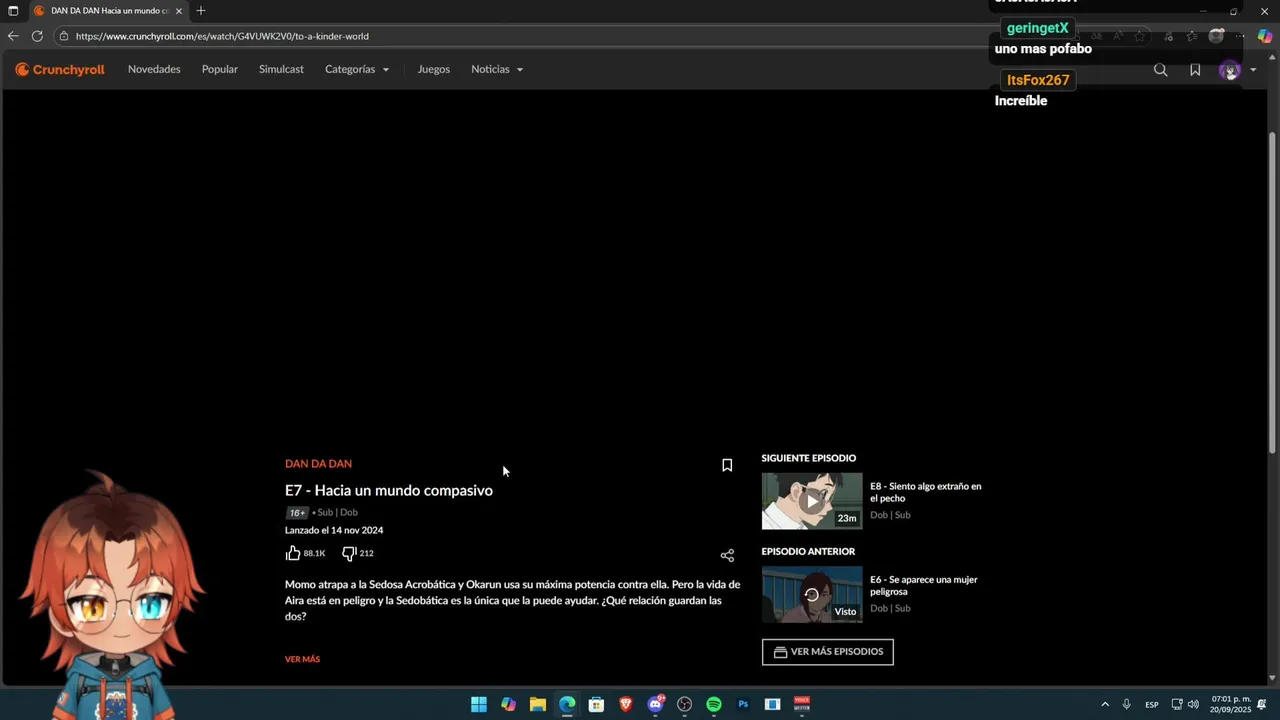Dislike the episode with thumbs down
Image resolution: width=1280 pixels, height=720 pixels.
coord(349,553)
